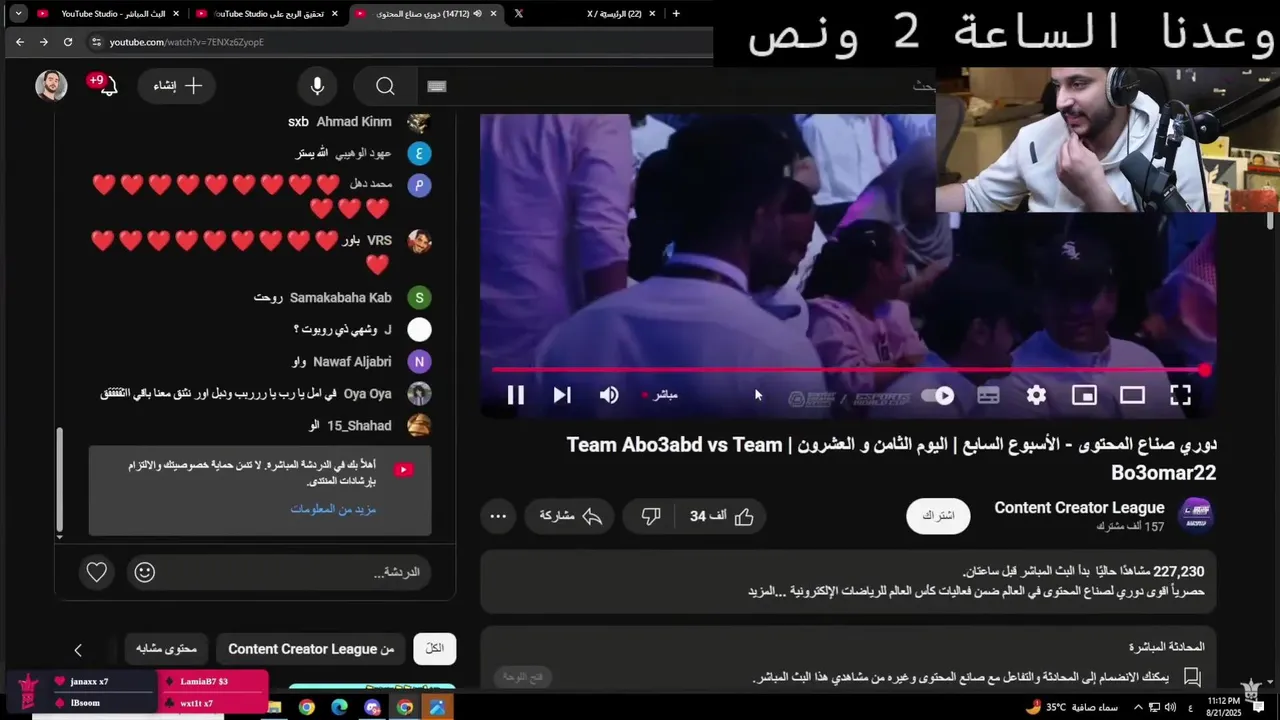1280x720 pixels.
Task: Select the الكل filter chip
Action: (434, 649)
